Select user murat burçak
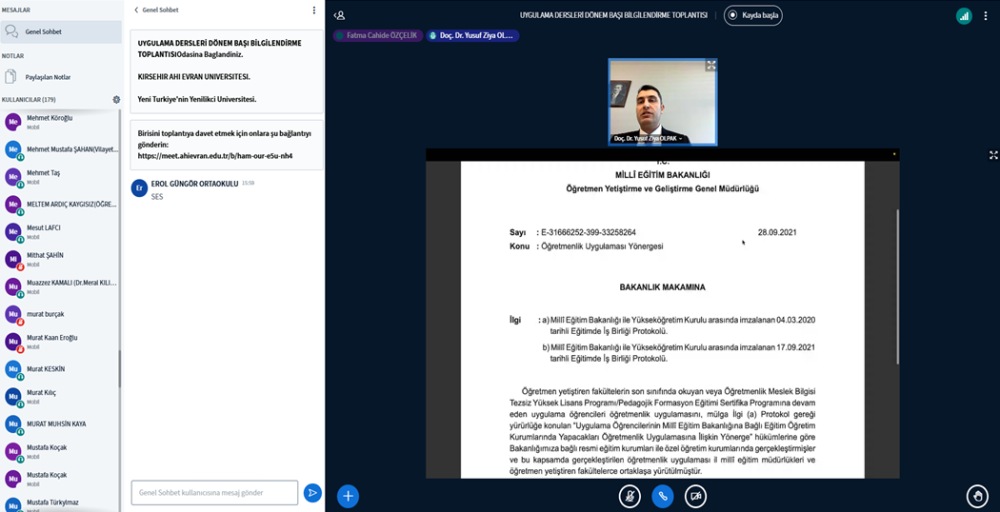Viewport: 1000px width, 512px height. [61, 314]
